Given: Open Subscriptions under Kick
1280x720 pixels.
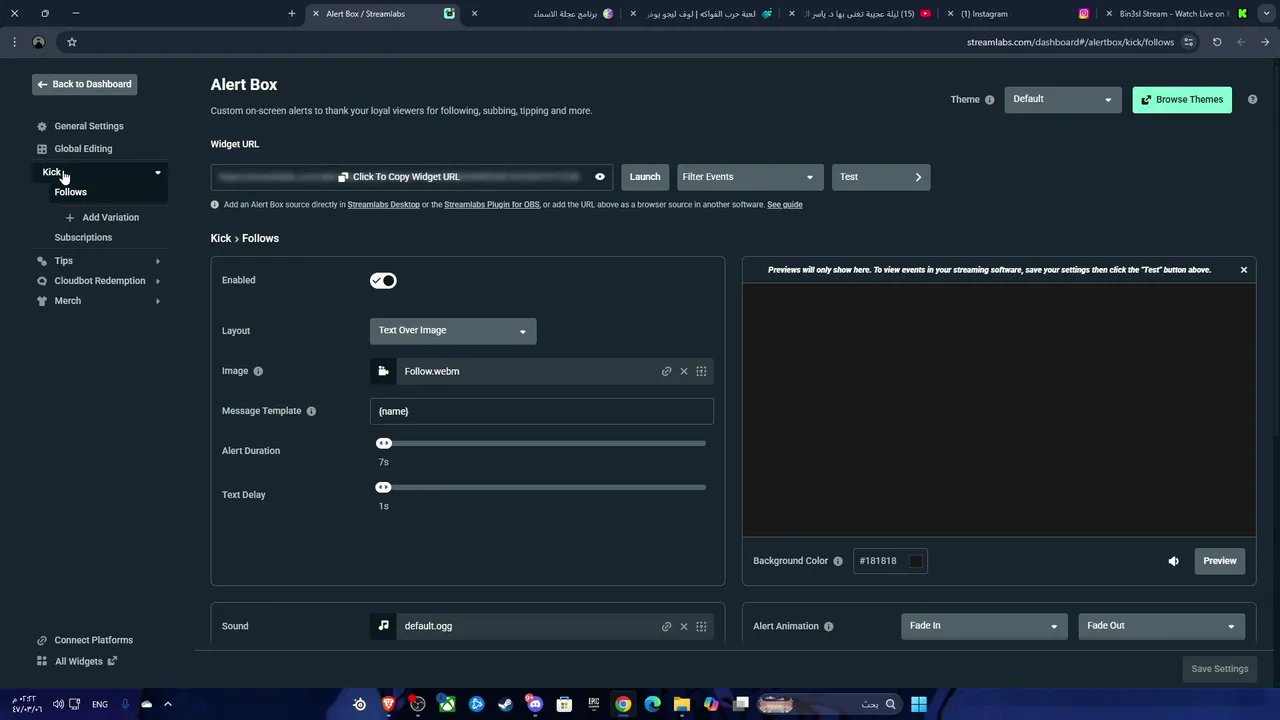Looking at the screenshot, I should pyautogui.click(x=83, y=238).
